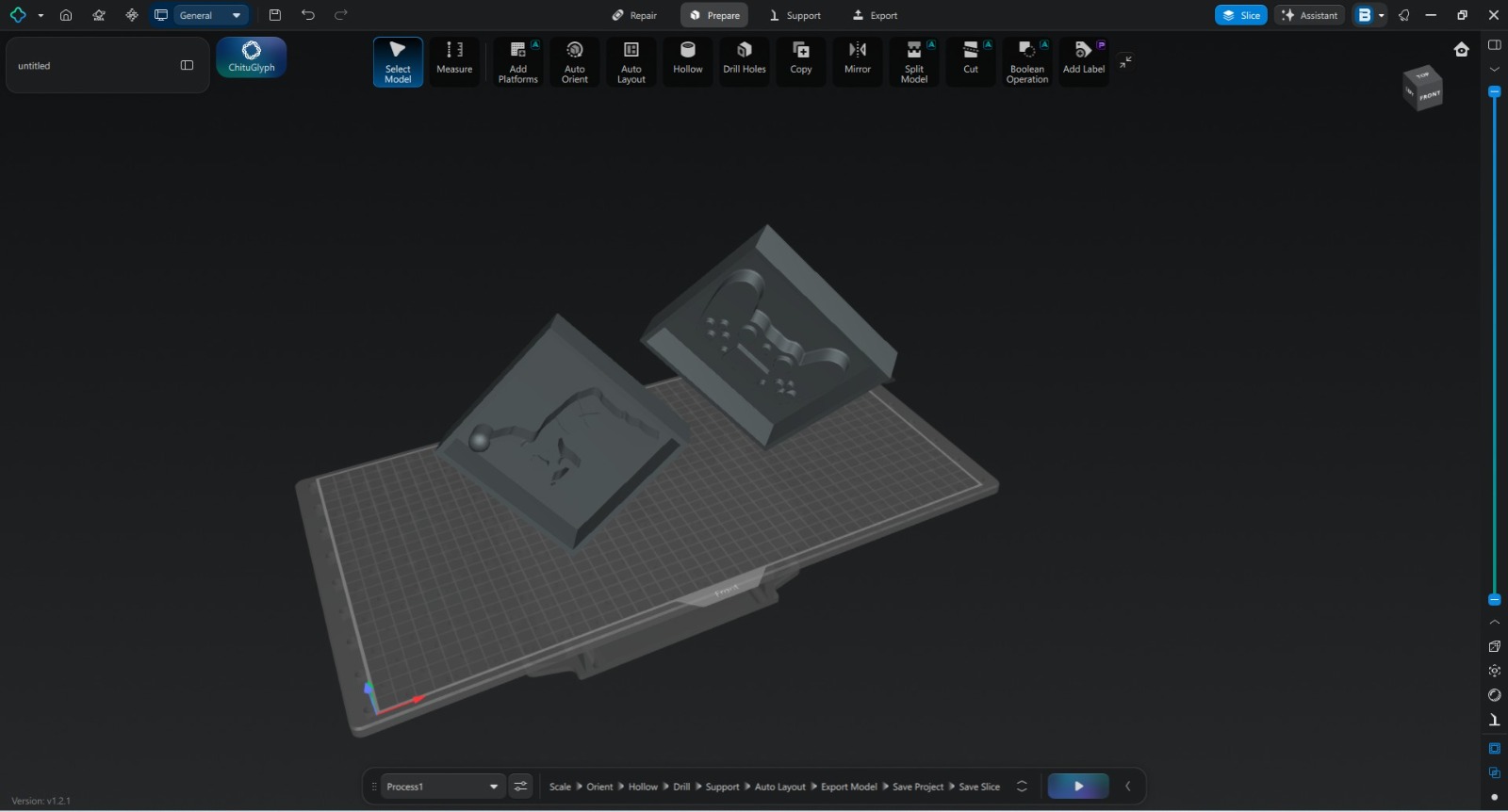Click the account B avatar icon

tap(1364, 15)
